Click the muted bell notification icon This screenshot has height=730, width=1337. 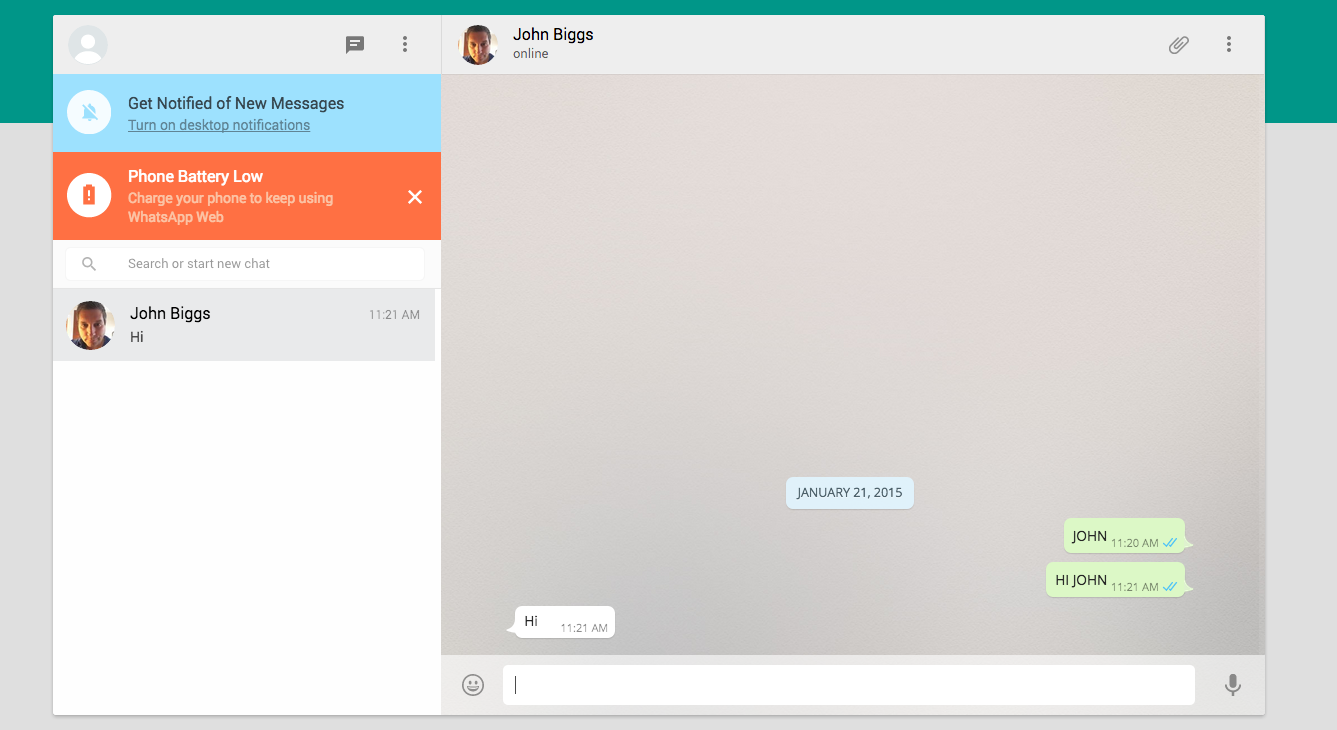coord(89,112)
